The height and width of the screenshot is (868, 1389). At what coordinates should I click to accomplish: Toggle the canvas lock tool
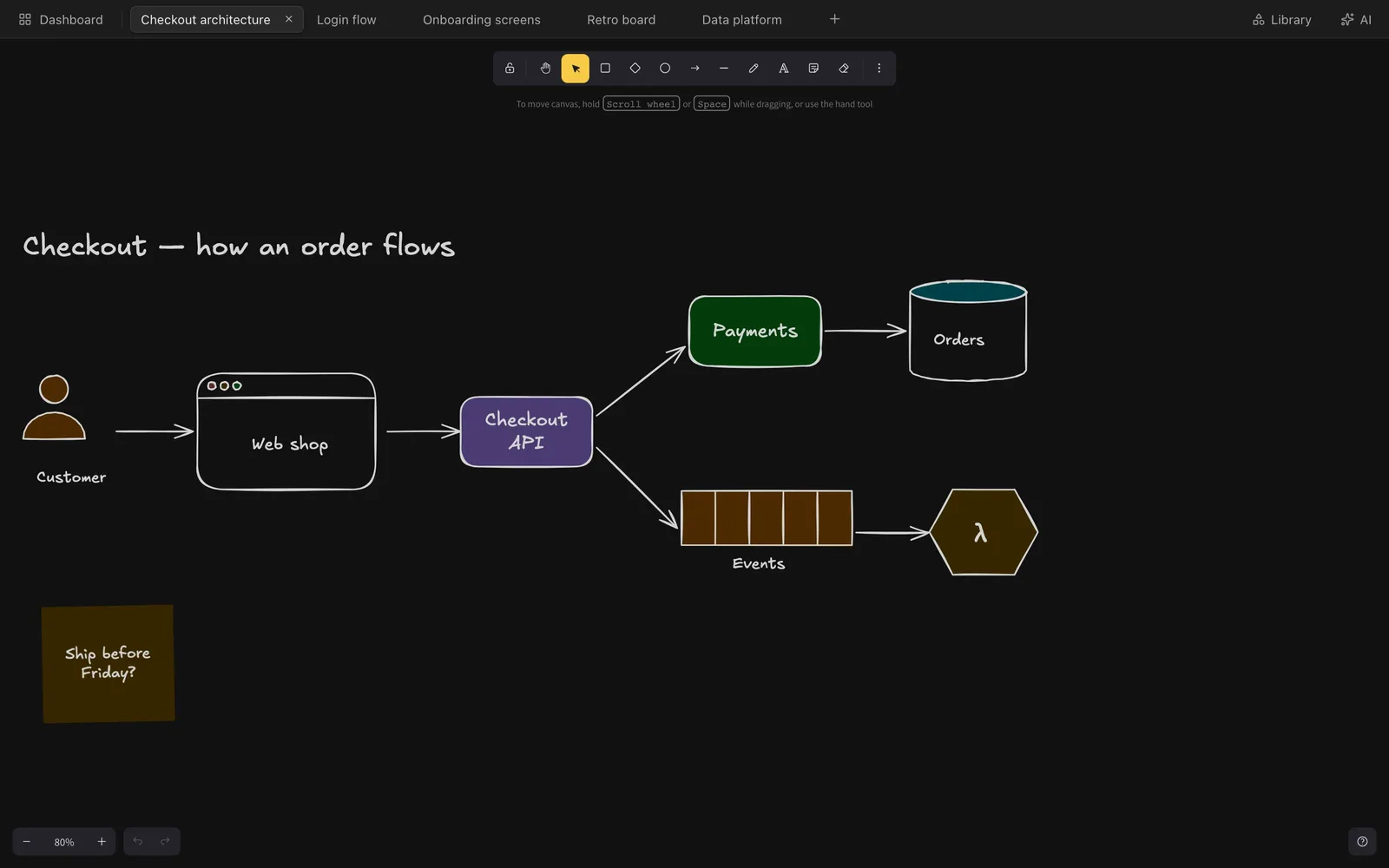[510, 69]
